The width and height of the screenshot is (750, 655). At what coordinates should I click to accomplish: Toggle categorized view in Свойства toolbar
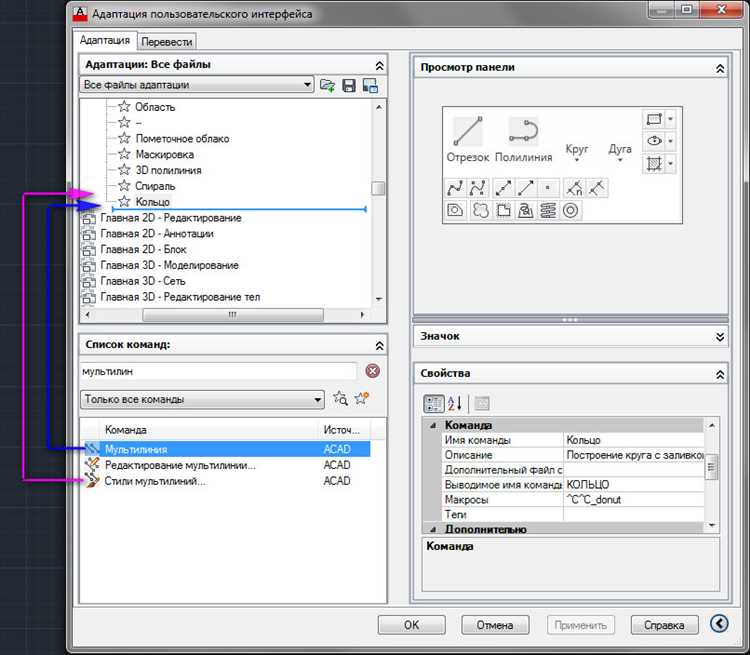coord(434,403)
